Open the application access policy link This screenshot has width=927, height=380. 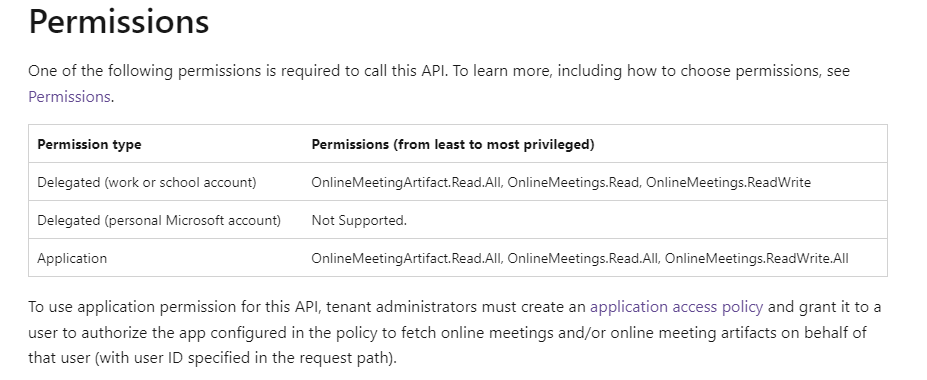tap(676, 307)
